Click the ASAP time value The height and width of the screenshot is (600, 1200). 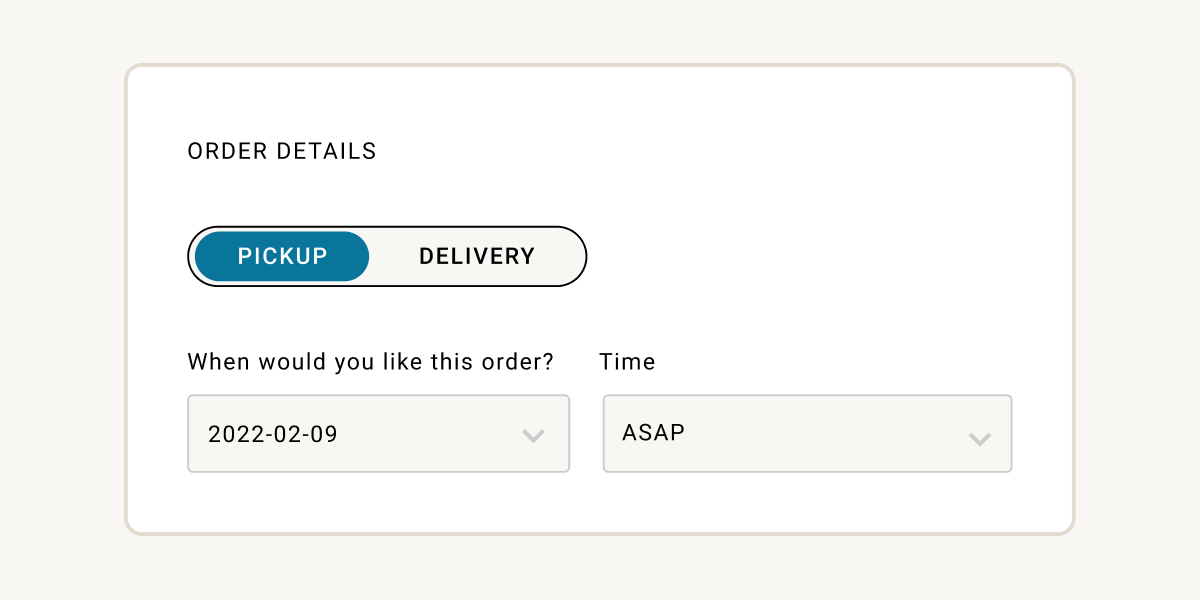(654, 433)
